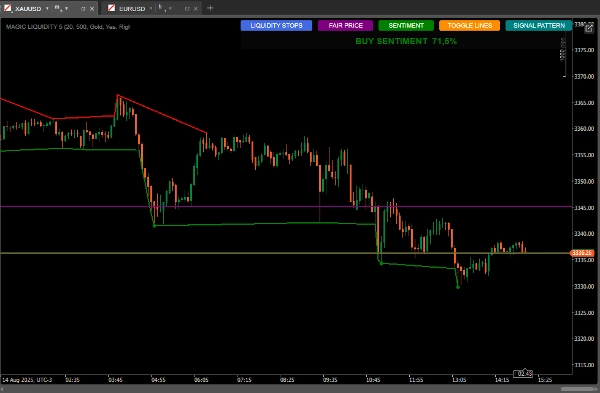Click the 3375.00 price axis label
Viewport: 600px width, 393px height.
point(584,50)
